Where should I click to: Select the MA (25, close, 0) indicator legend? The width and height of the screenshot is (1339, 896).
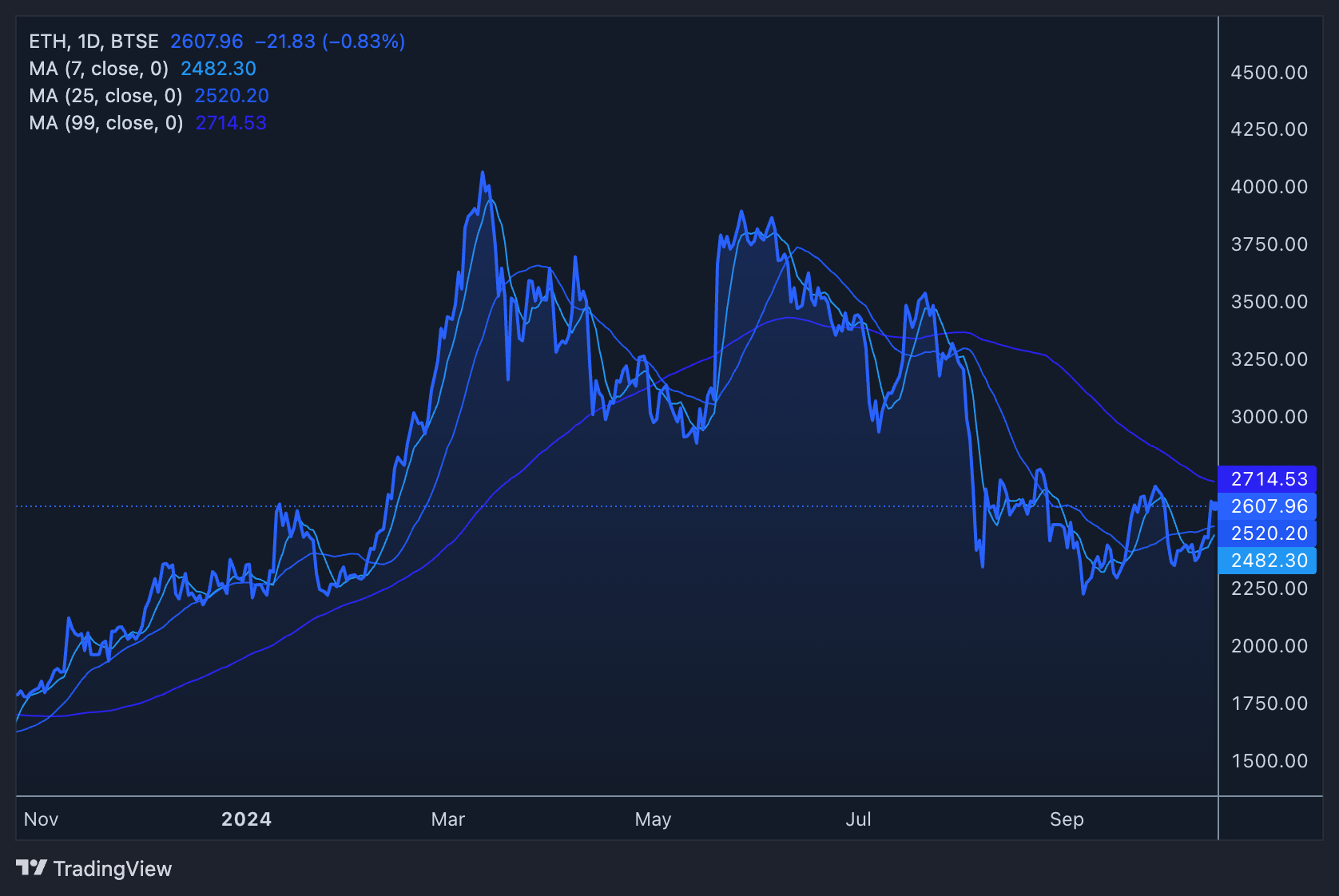click(x=105, y=96)
